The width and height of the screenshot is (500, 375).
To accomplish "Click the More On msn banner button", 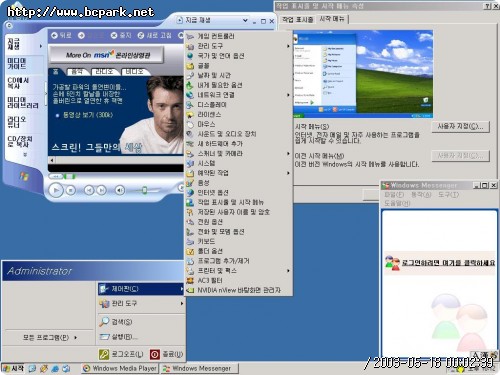I will point(107,55).
